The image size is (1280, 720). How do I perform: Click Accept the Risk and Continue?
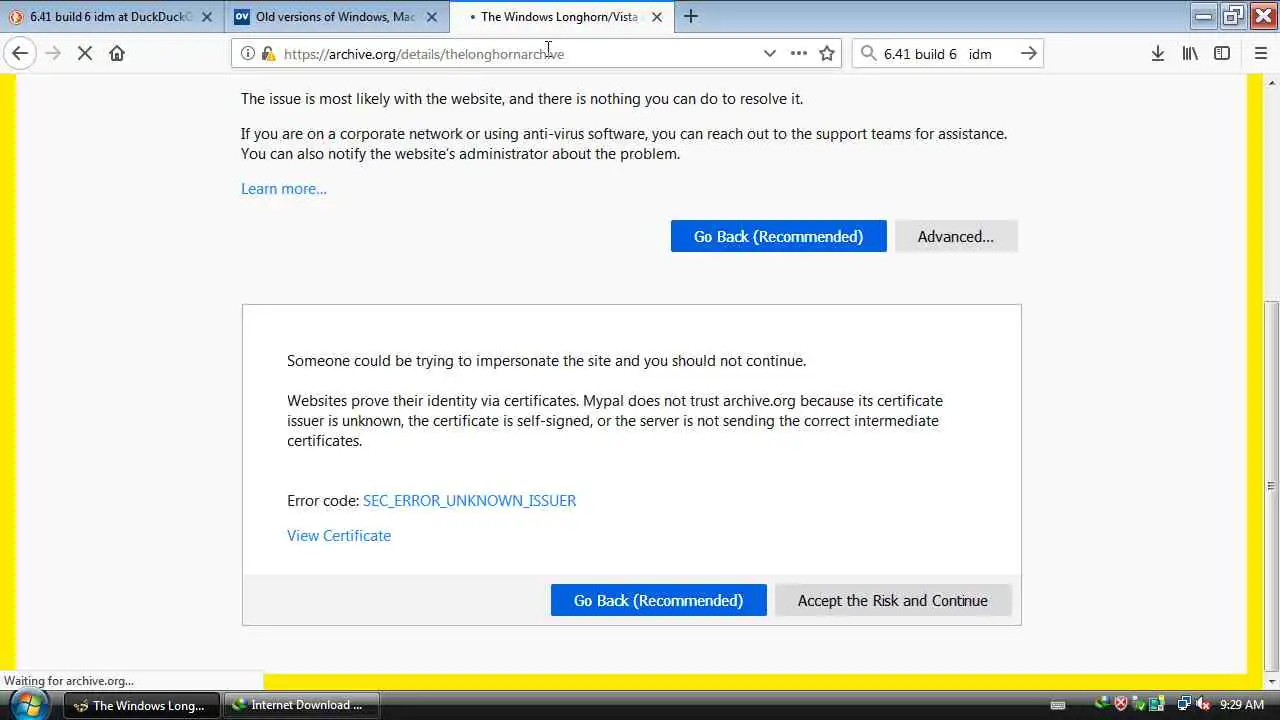893,600
